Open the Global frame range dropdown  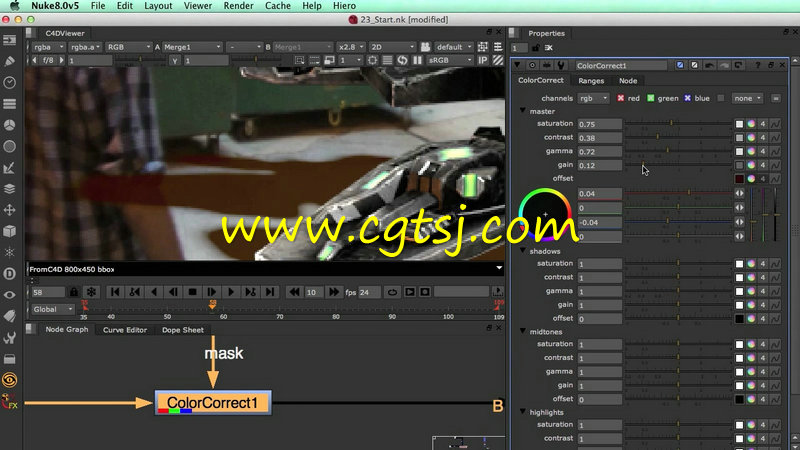[x=53, y=309]
